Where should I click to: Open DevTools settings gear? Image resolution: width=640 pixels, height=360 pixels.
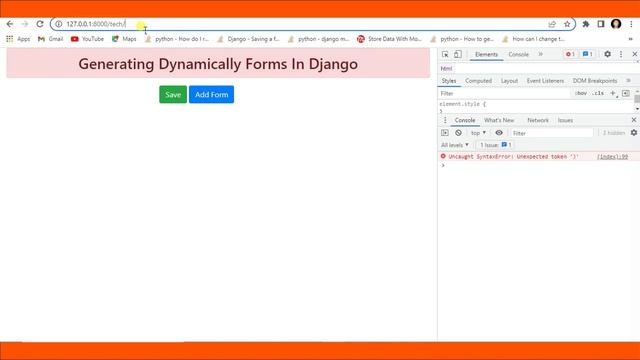tap(607, 54)
